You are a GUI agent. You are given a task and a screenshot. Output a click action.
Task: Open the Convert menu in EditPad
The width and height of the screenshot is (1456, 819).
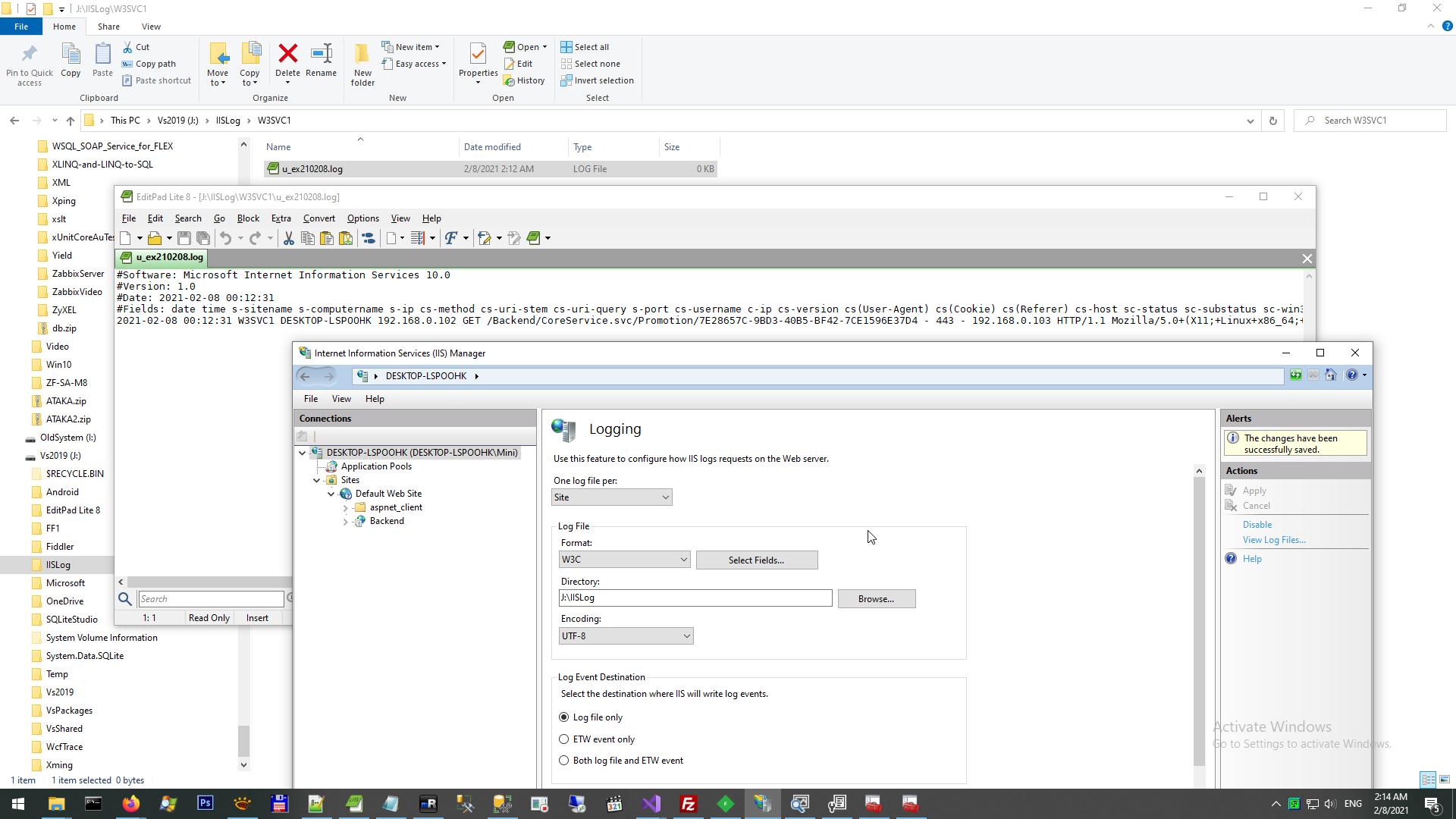318,218
